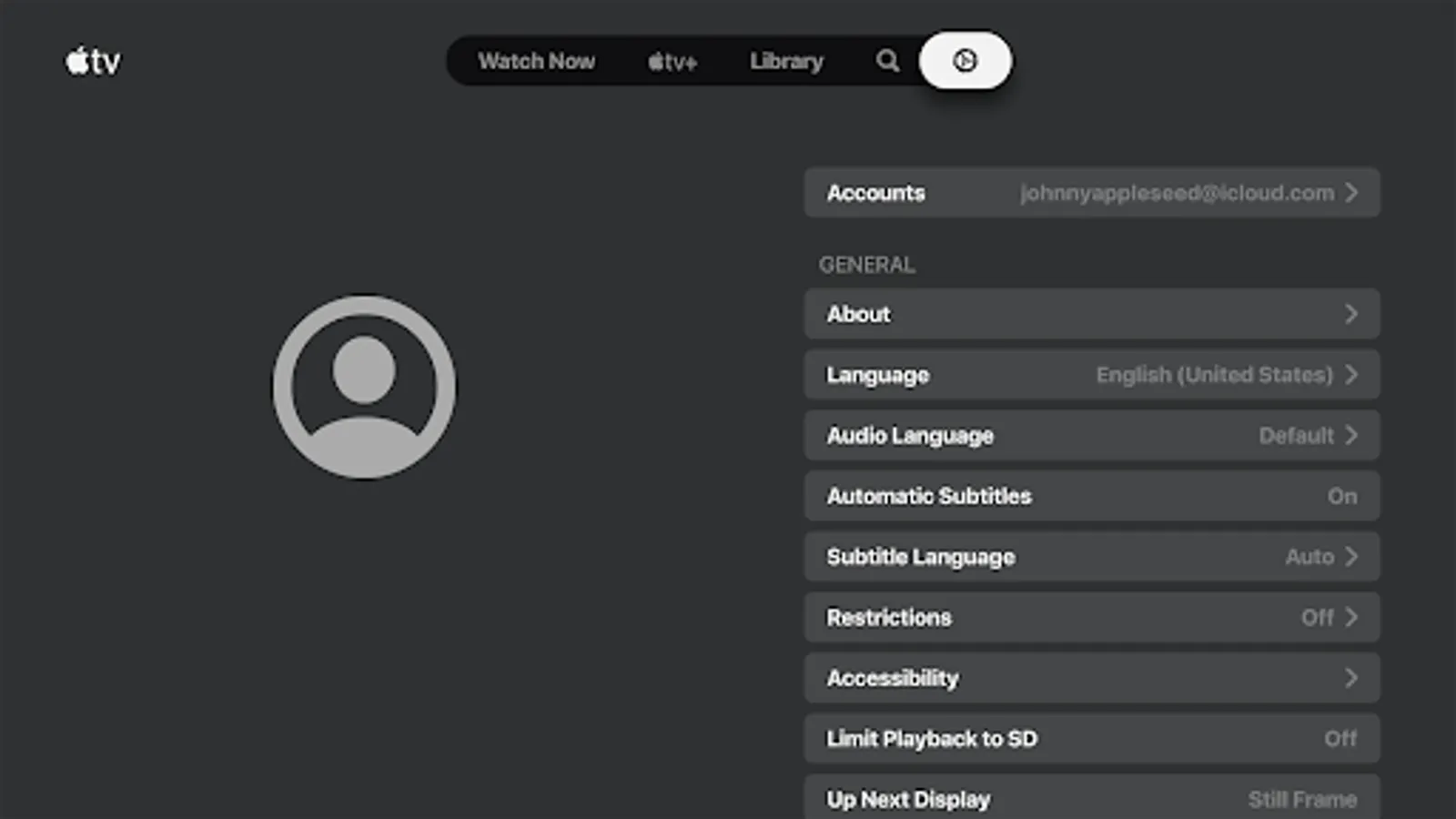This screenshot has width=1456, height=819.
Task: Click the Limit Playback Off value
Action: coord(1340,739)
